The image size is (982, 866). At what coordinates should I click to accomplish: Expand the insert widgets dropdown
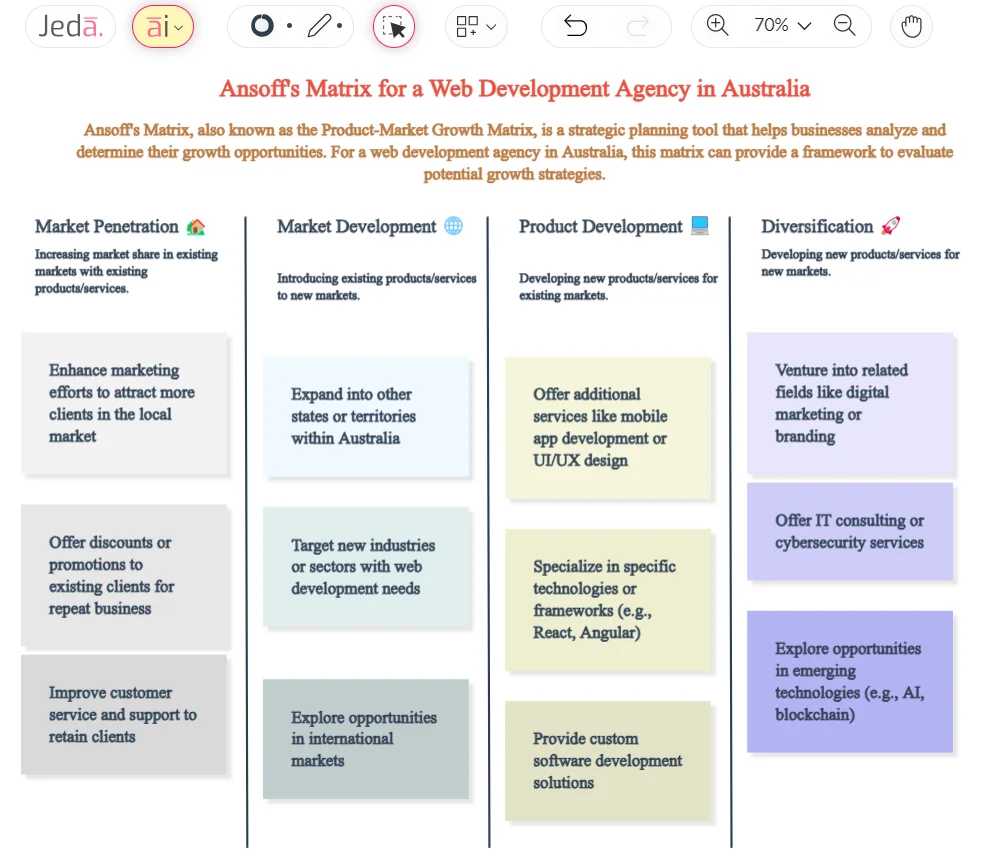click(476, 26)
